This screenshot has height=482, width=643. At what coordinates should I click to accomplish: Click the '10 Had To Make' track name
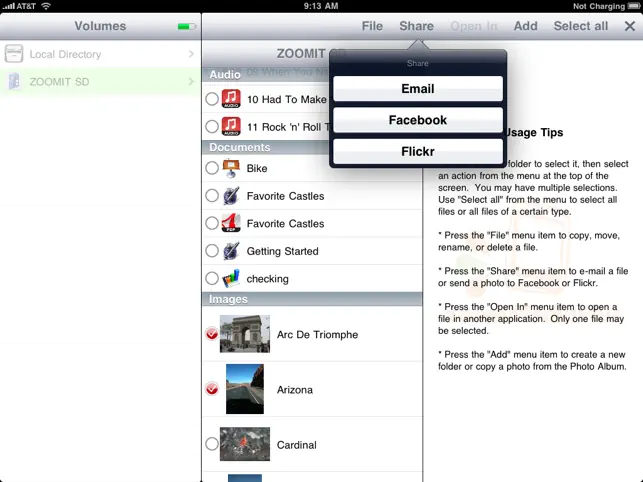pyautogui.click(x=287, y=99)
